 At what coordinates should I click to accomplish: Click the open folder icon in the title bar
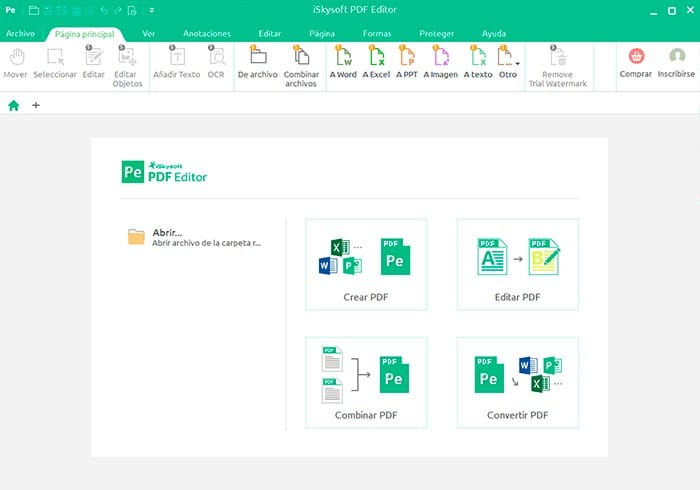pyautogui.click(x=33, y=10)
